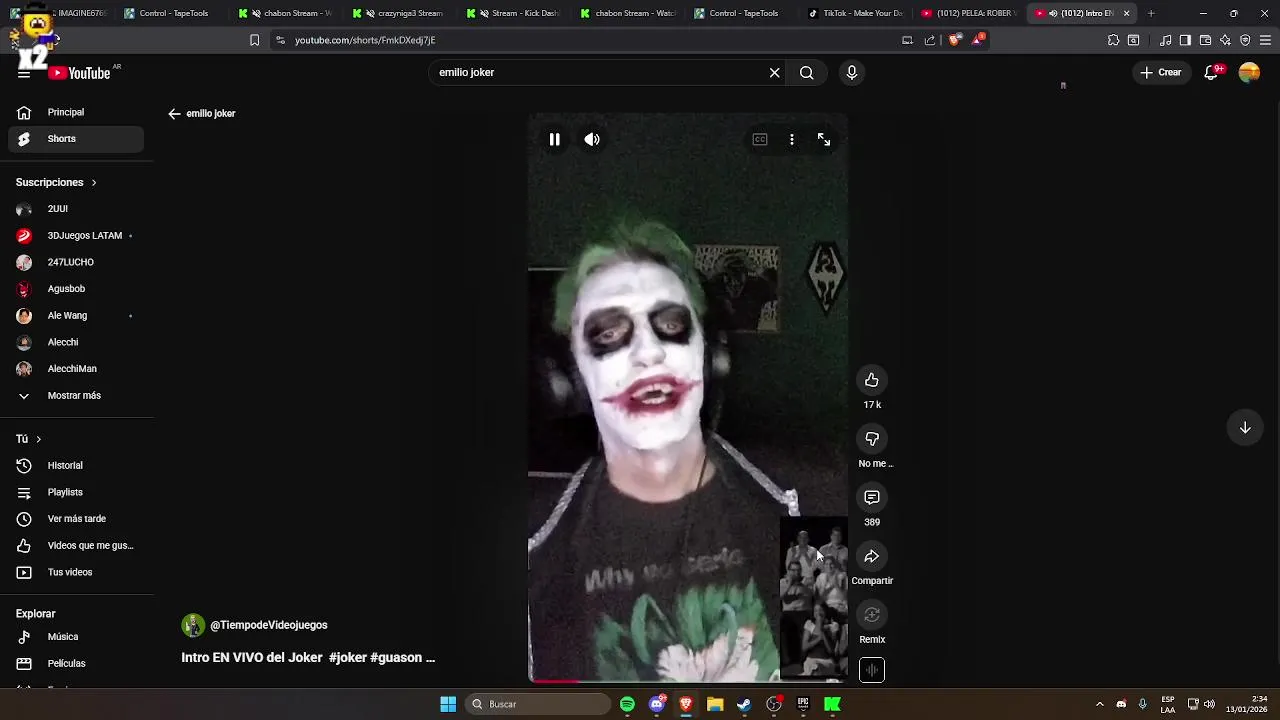
Task: Clear the search box text
Action: 774,73
